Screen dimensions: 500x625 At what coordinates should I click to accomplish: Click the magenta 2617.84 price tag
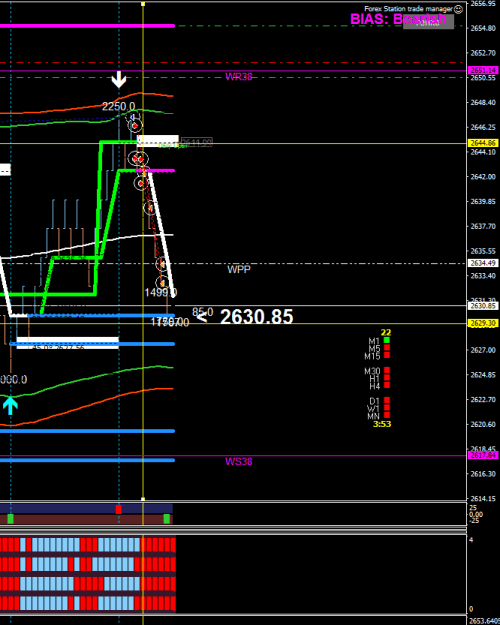click(x=483, y=455)
